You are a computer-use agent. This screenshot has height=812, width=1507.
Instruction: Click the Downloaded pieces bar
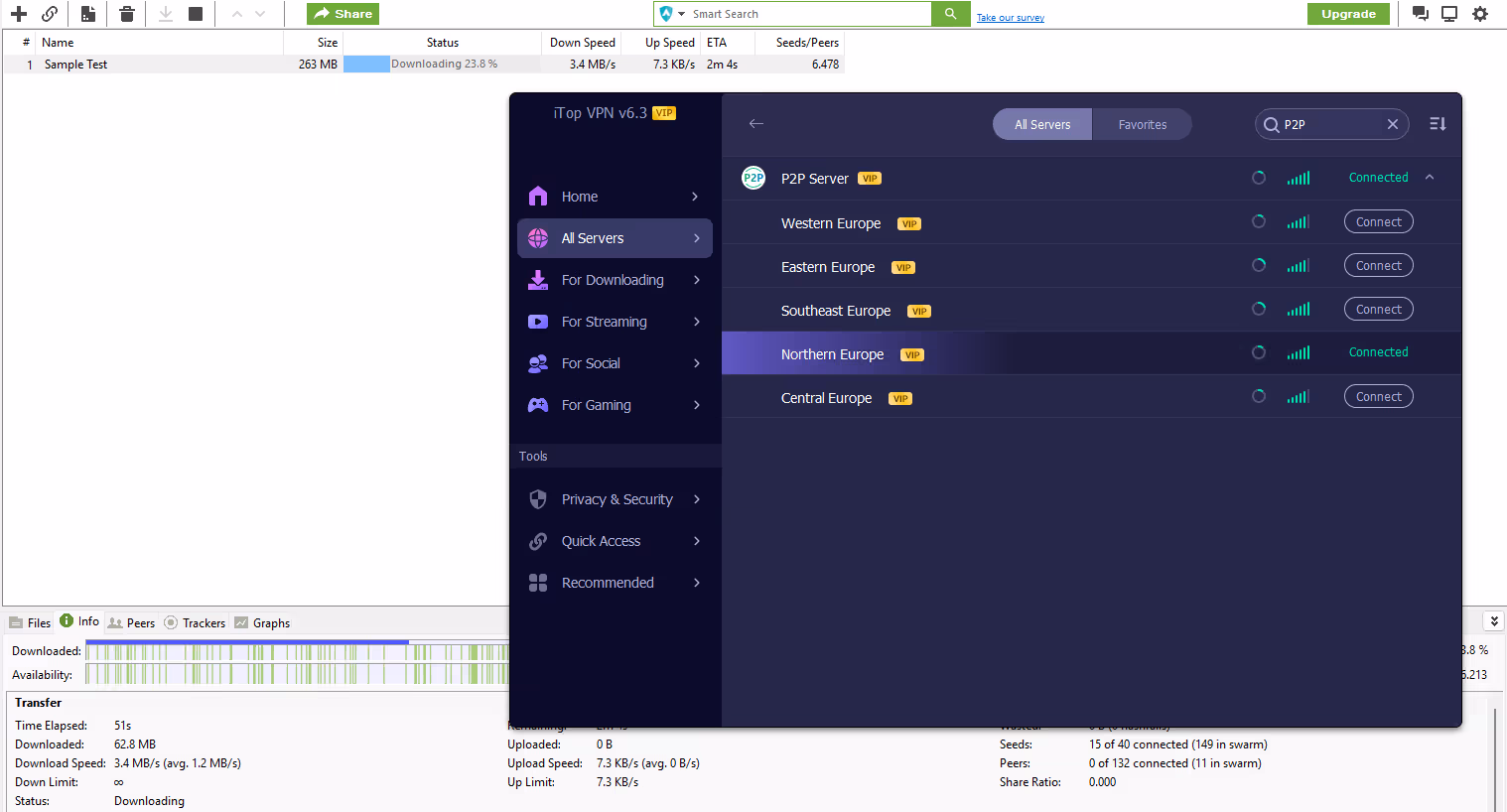pos(297,651)
